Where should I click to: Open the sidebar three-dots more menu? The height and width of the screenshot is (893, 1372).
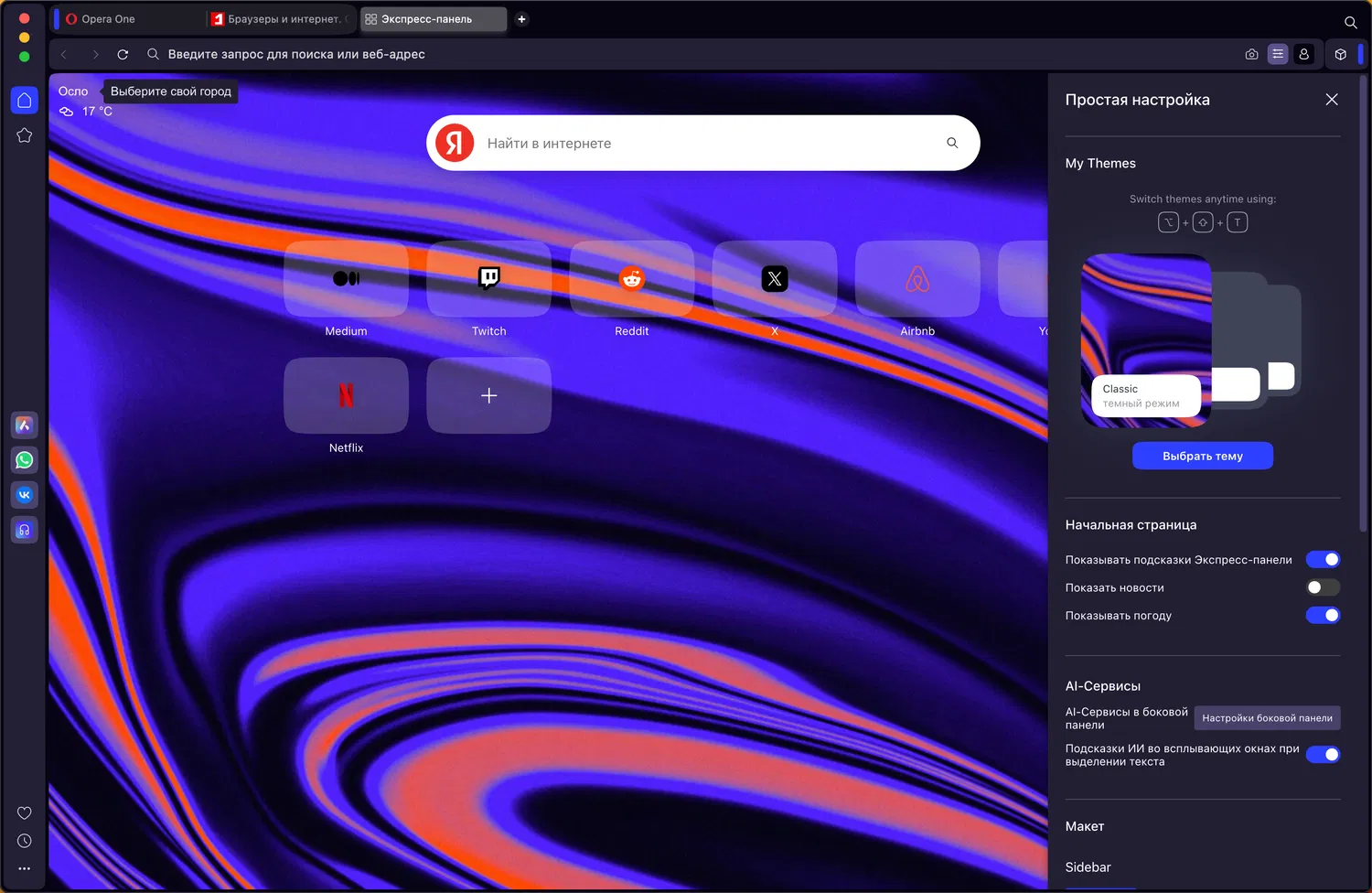25,868
